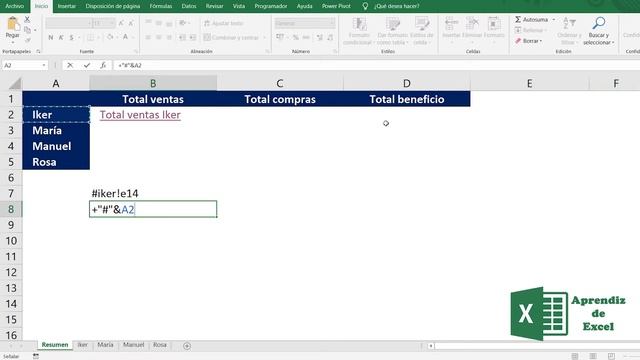Switch to Normal view in status bar
The image size is (640, 360).
click(x=574, y=356)
